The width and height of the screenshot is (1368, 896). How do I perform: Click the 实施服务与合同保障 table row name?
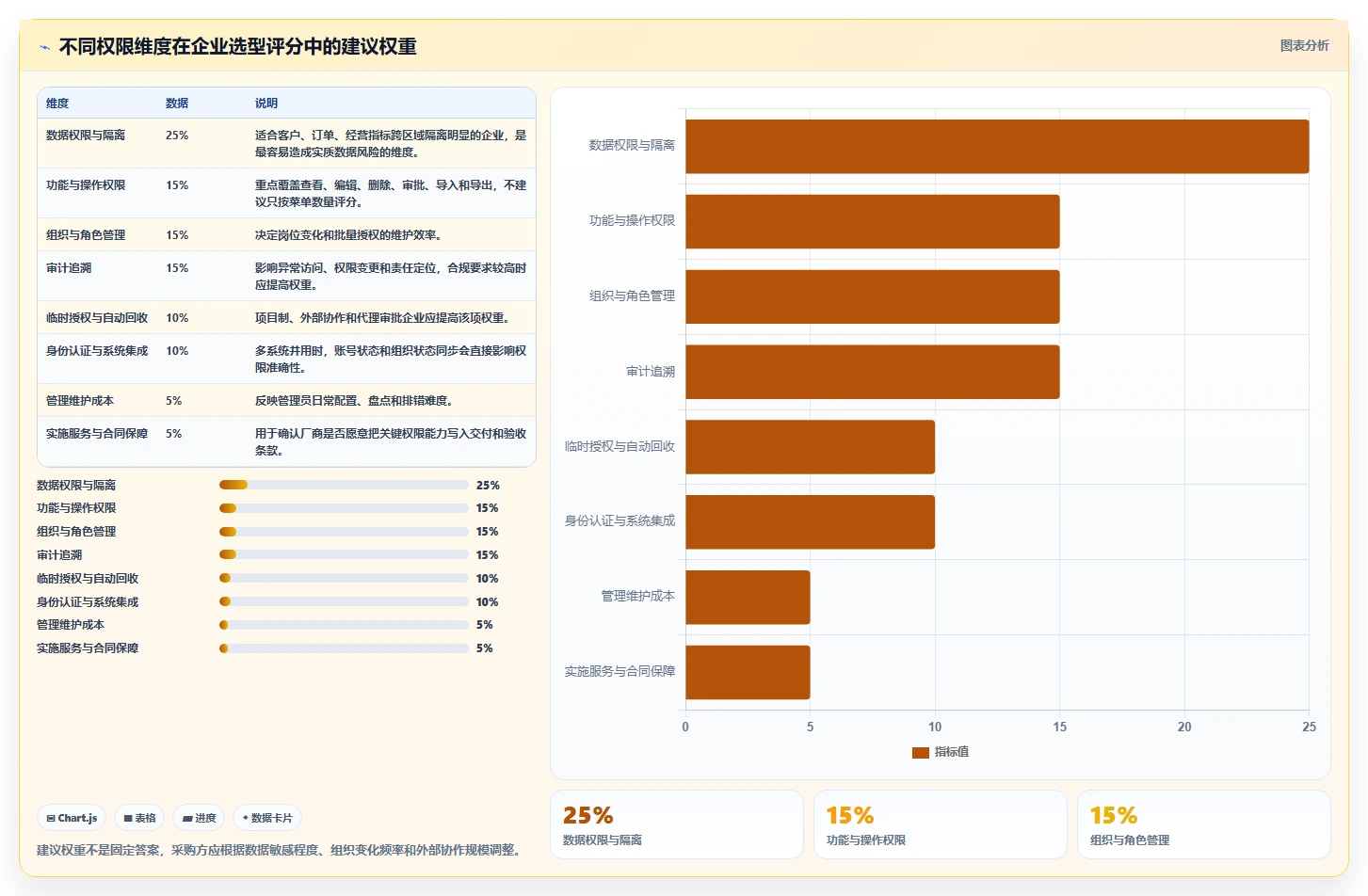pos(97,434)
